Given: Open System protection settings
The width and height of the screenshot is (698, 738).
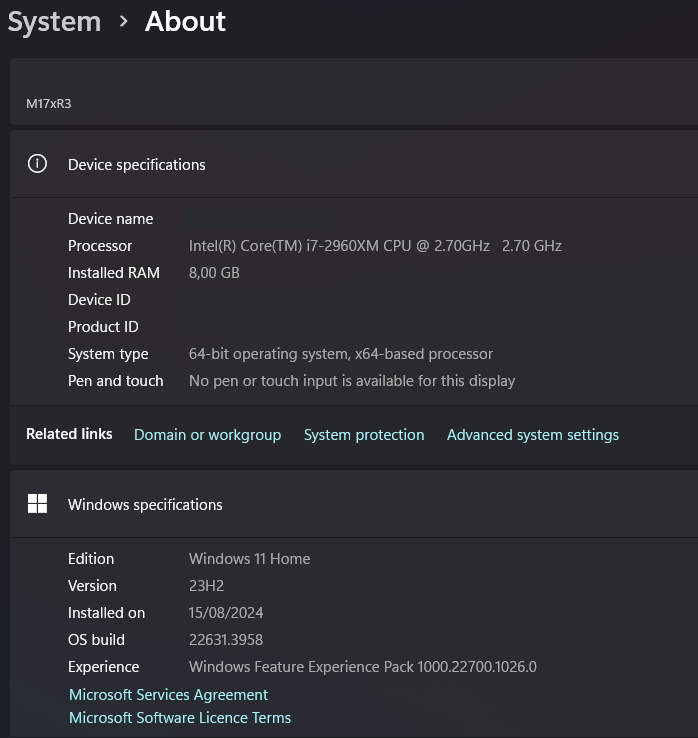Looking at the screenshot, I should click(x=364, y=435).
